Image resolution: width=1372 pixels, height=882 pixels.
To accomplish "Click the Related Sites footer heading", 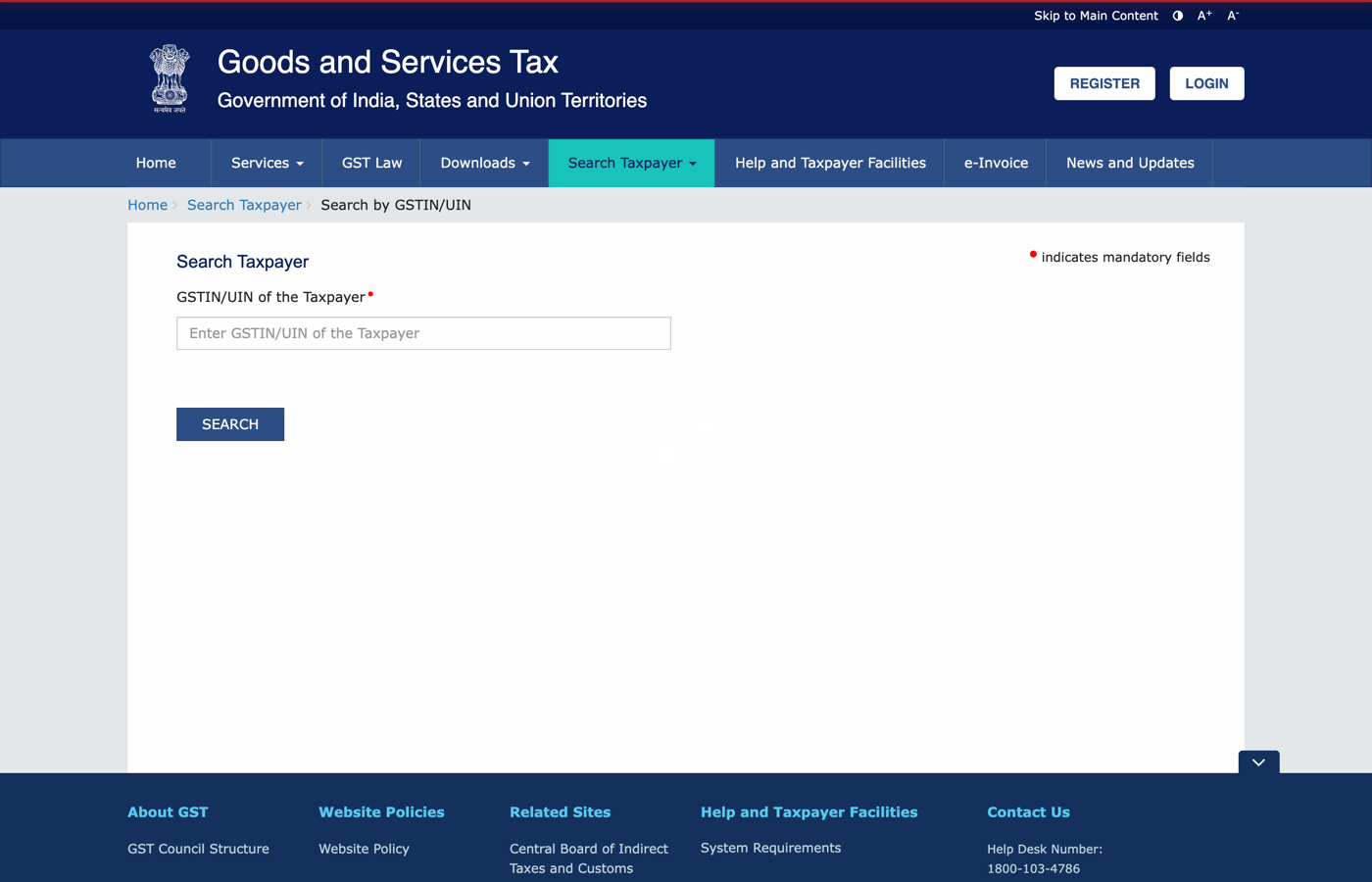I will coord(560,812).
